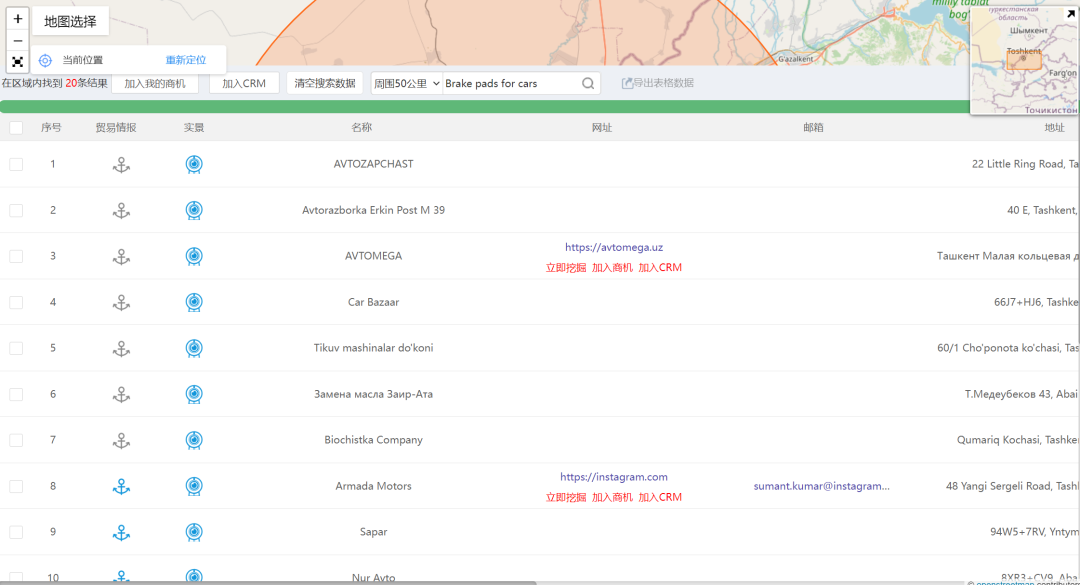This screenshot has height=585, width=1080.
Task: Open street view for Armada Motors
Action: point(194,486)
